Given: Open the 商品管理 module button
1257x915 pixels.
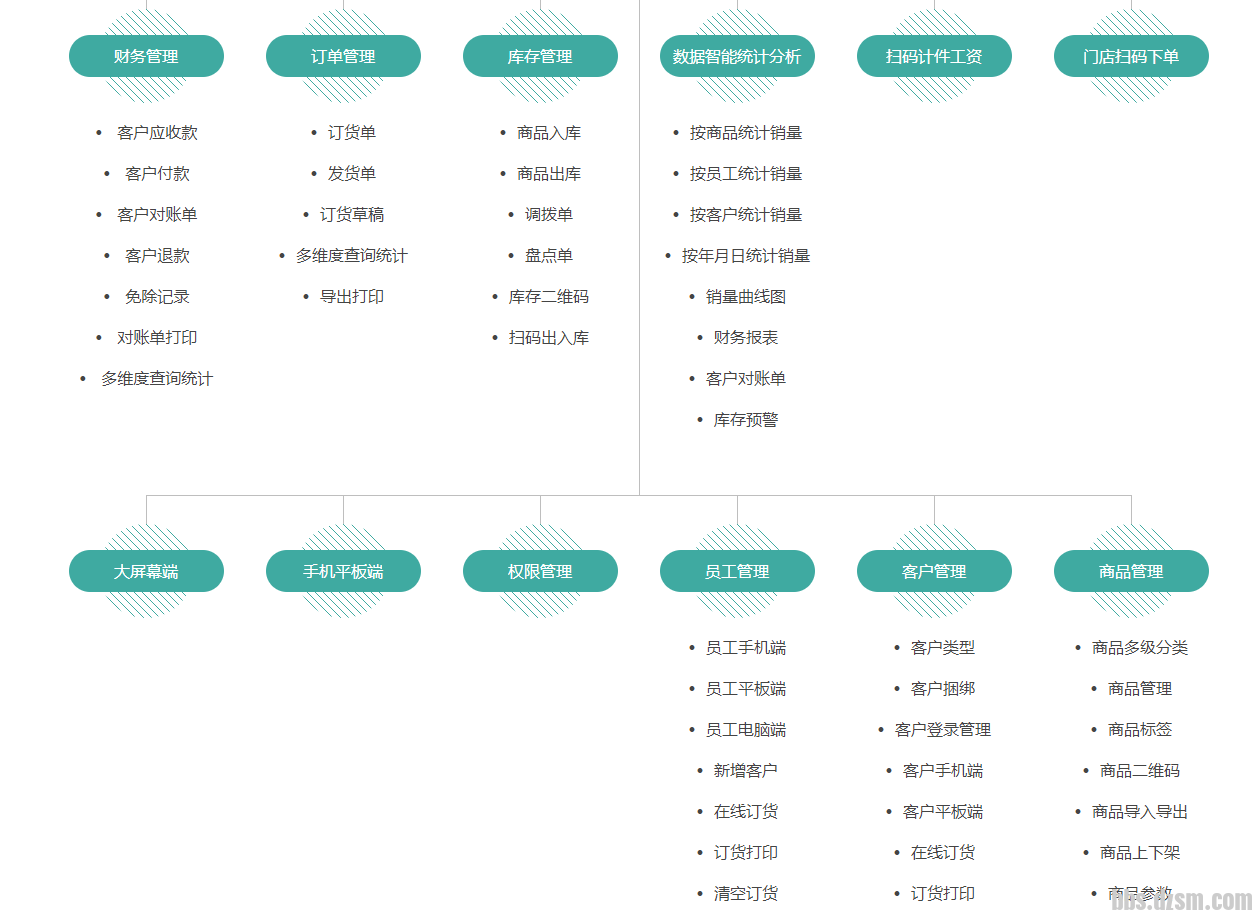Looking at the screenshot, I should click(x=1131, y=572).
